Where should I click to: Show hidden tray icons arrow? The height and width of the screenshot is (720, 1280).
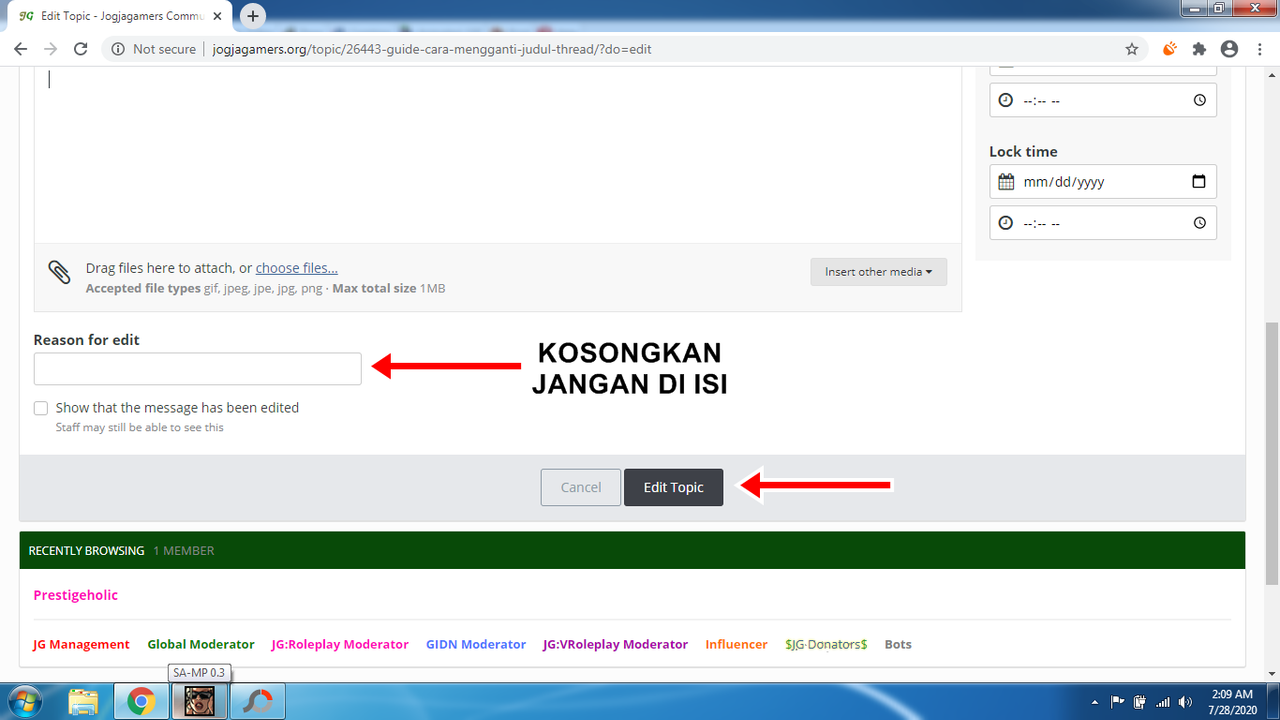pos(1095,702)
